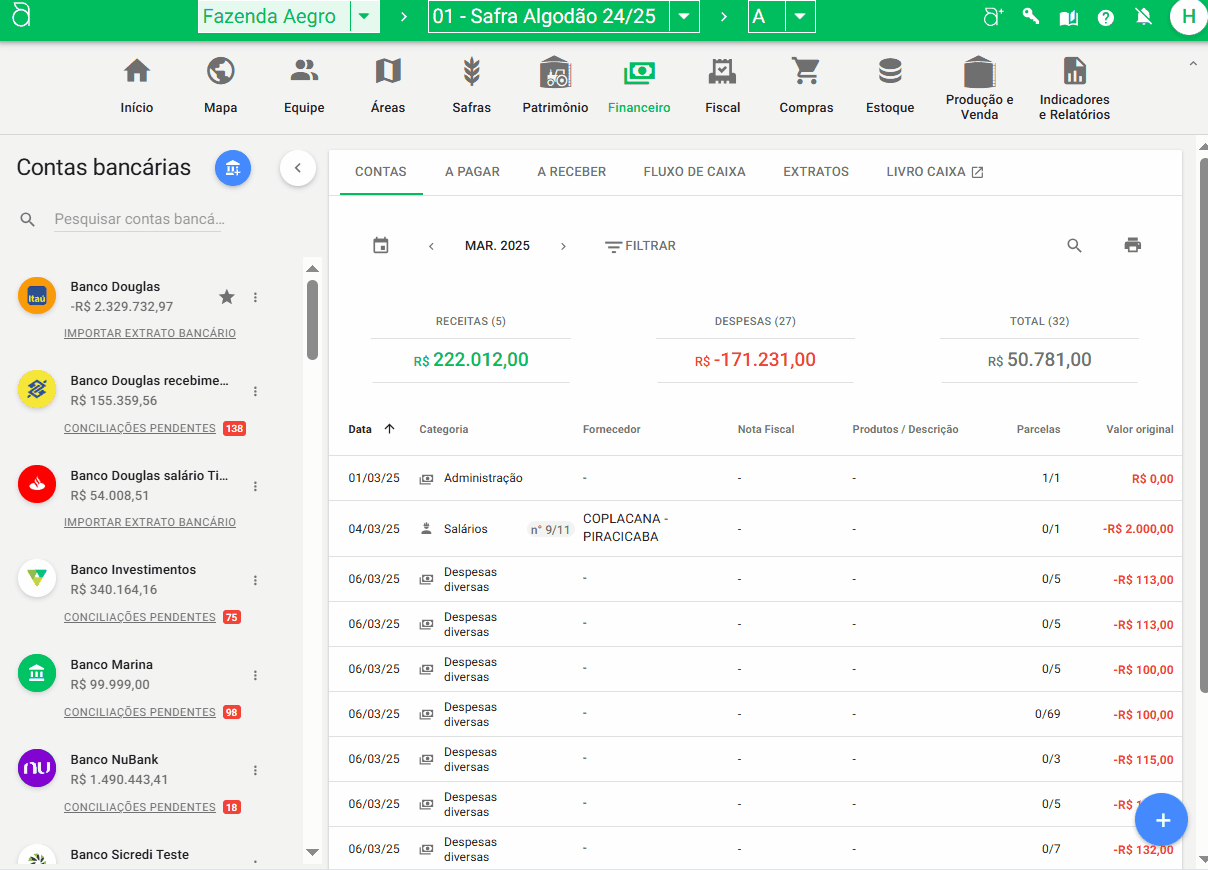Go to the Patrimônio module

(x=555, y=72)
